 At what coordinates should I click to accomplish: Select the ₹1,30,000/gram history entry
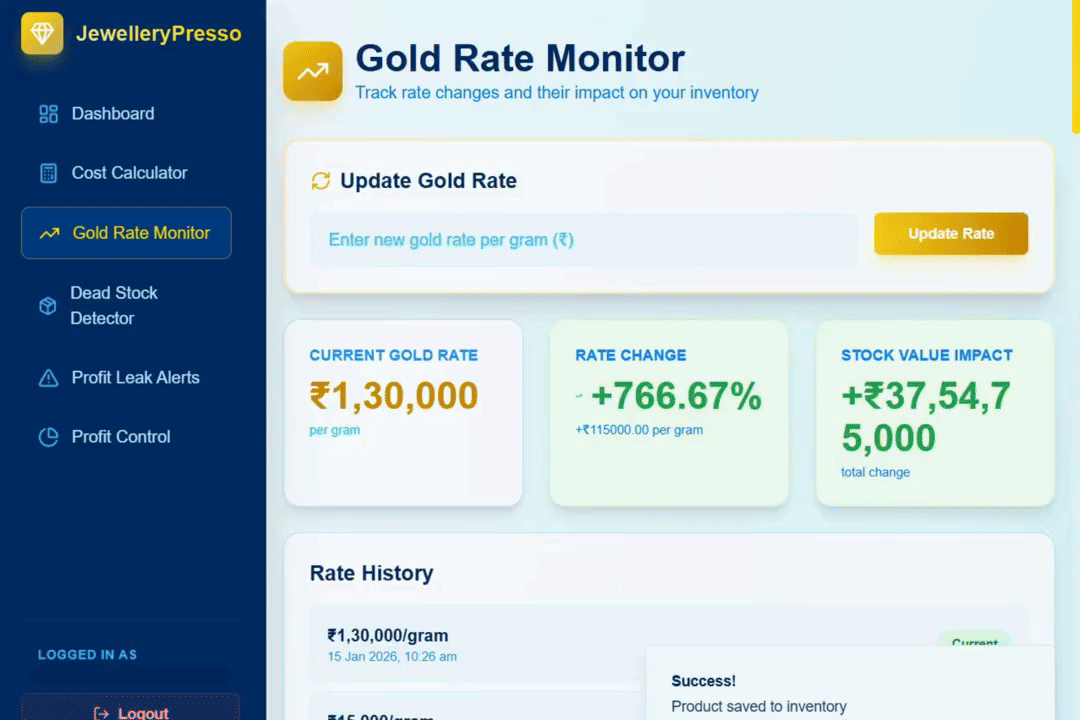(x=480, y=643)
